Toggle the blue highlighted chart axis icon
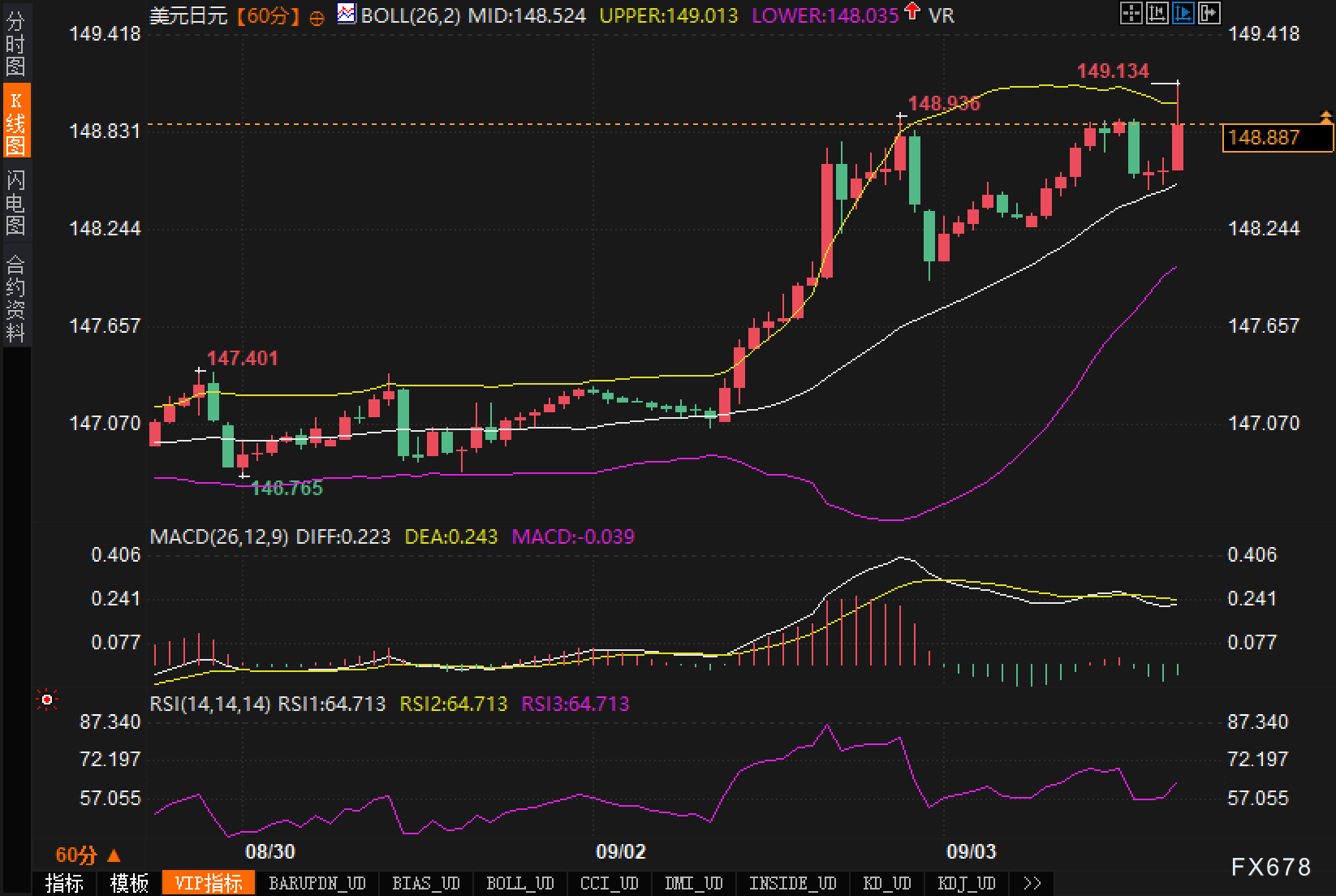Viewport: 1336px width, 896px height. click(x=1183, y=13)
